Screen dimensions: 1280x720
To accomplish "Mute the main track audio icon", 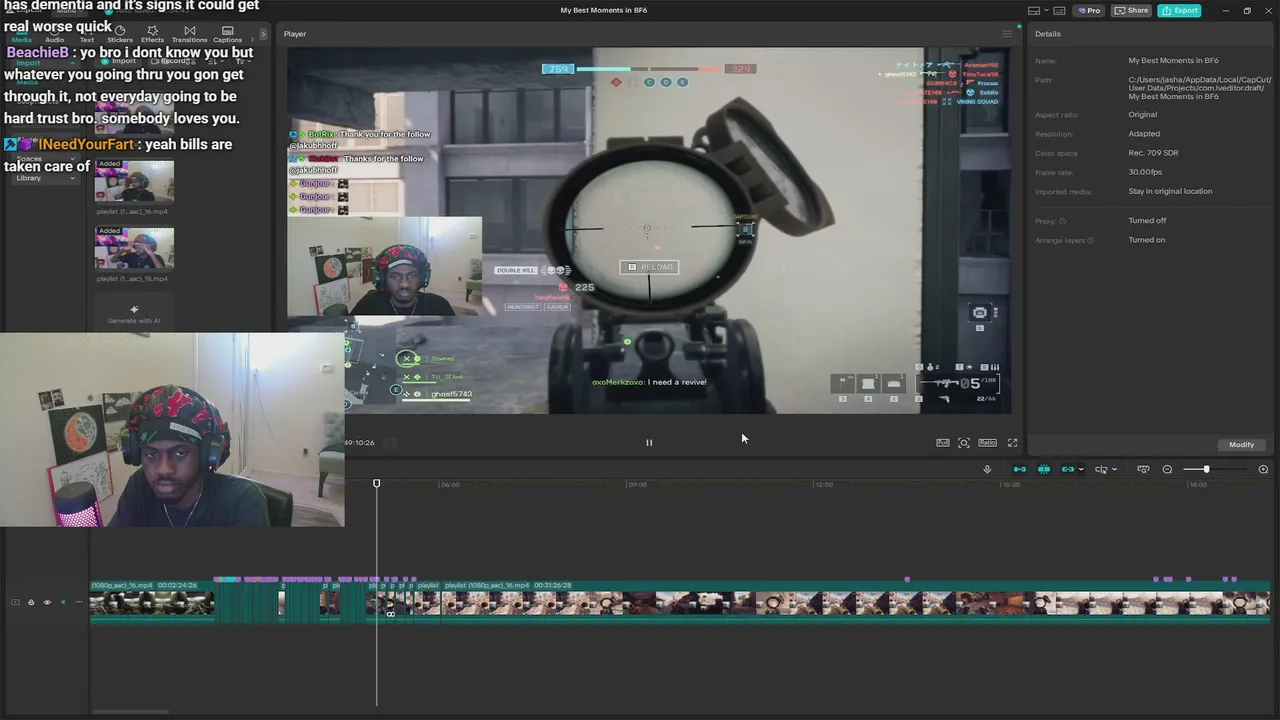I will click(62, 602).
